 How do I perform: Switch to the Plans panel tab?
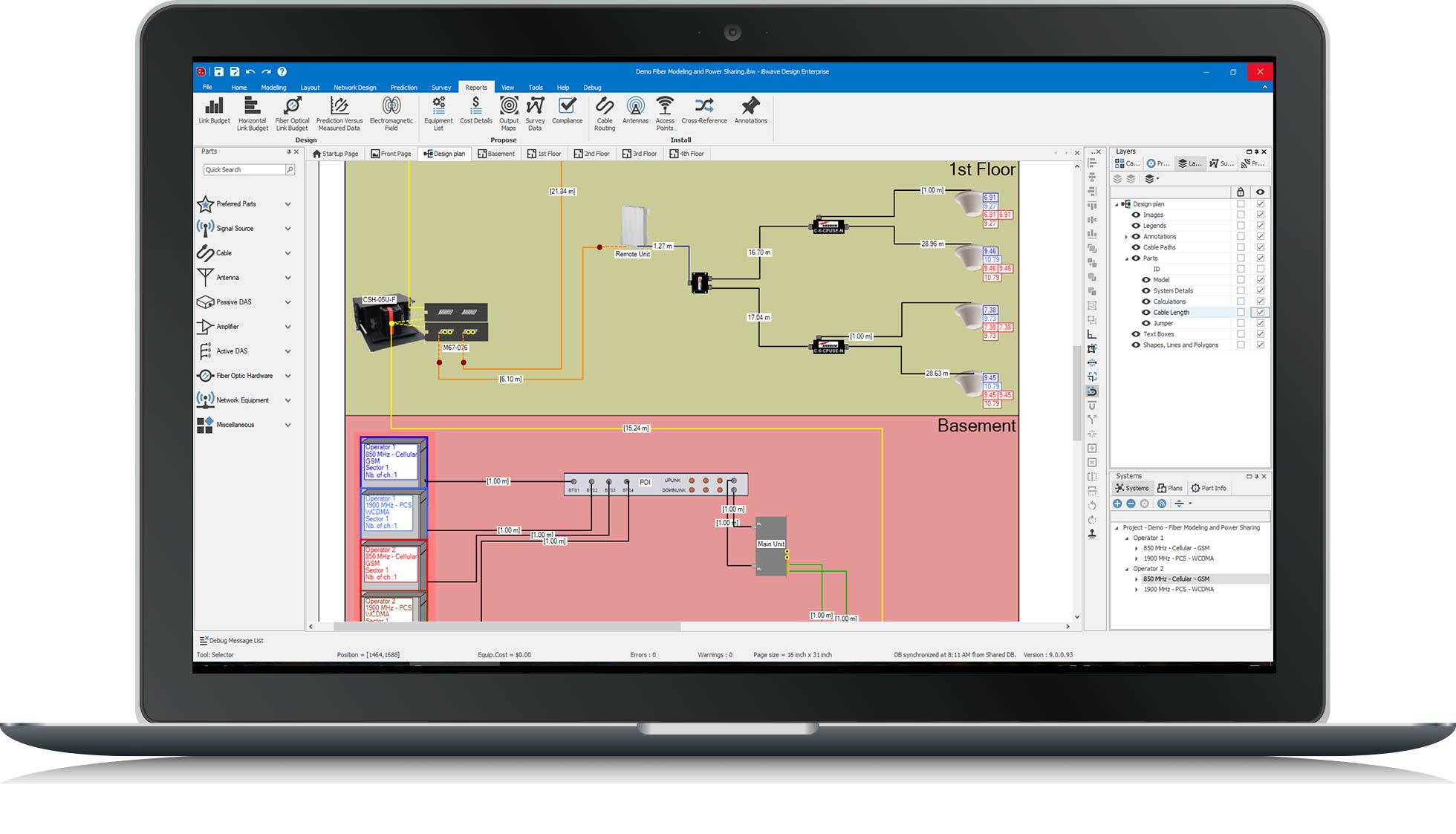click(1170, 488)
